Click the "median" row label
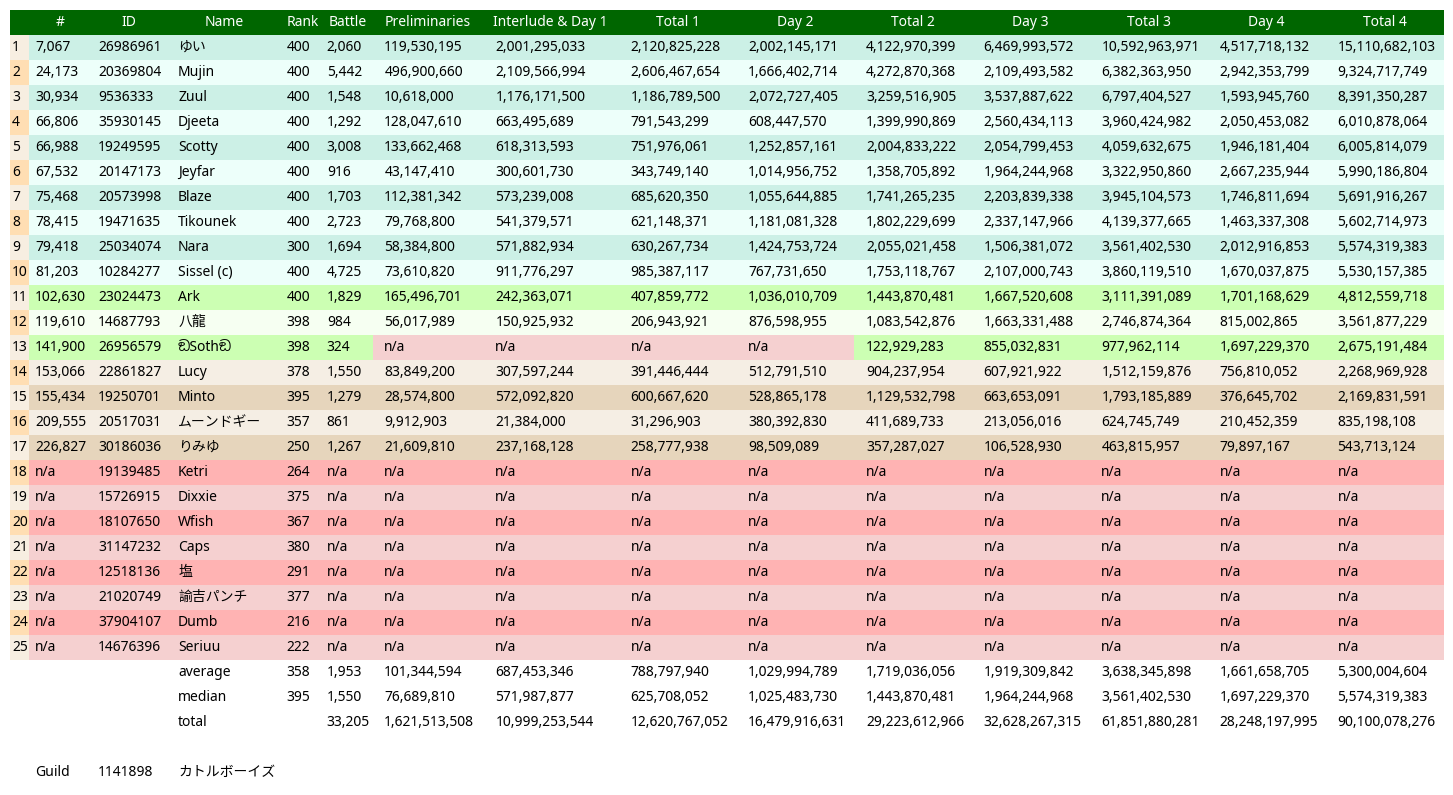 pyautogui.click(x=202, y=696)
